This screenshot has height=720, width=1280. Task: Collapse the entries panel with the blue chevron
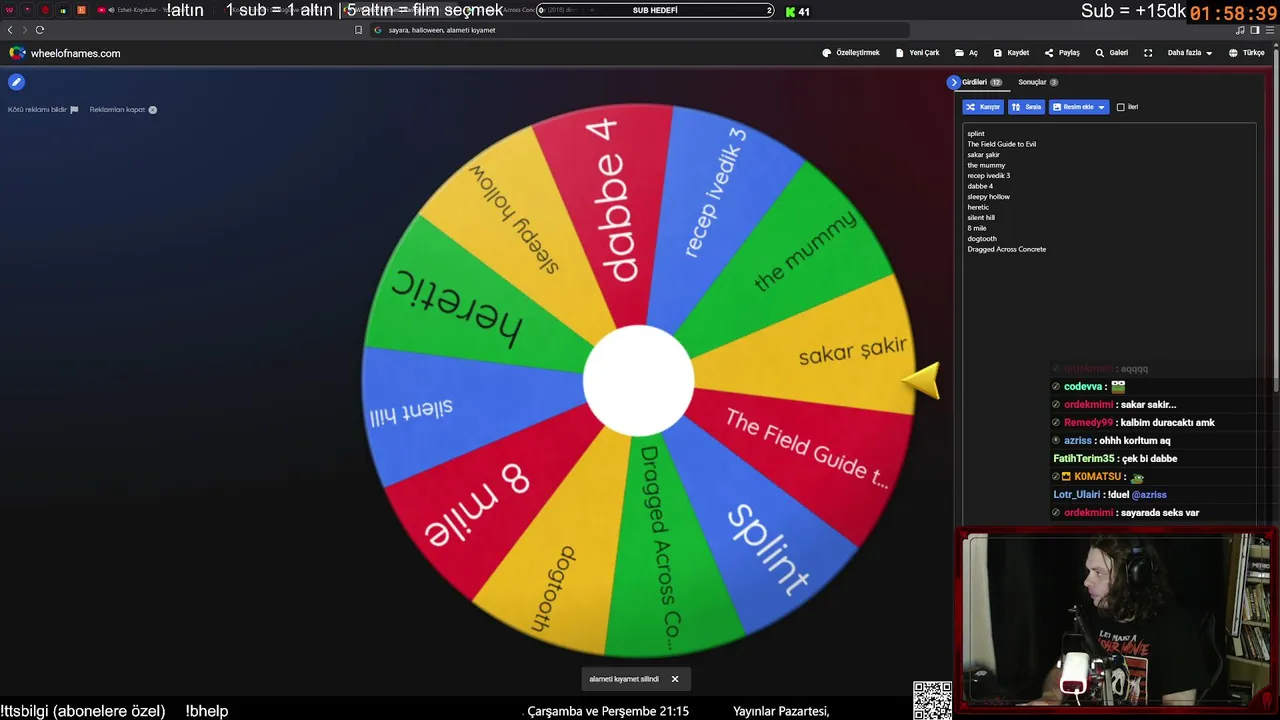click(954, 82)
